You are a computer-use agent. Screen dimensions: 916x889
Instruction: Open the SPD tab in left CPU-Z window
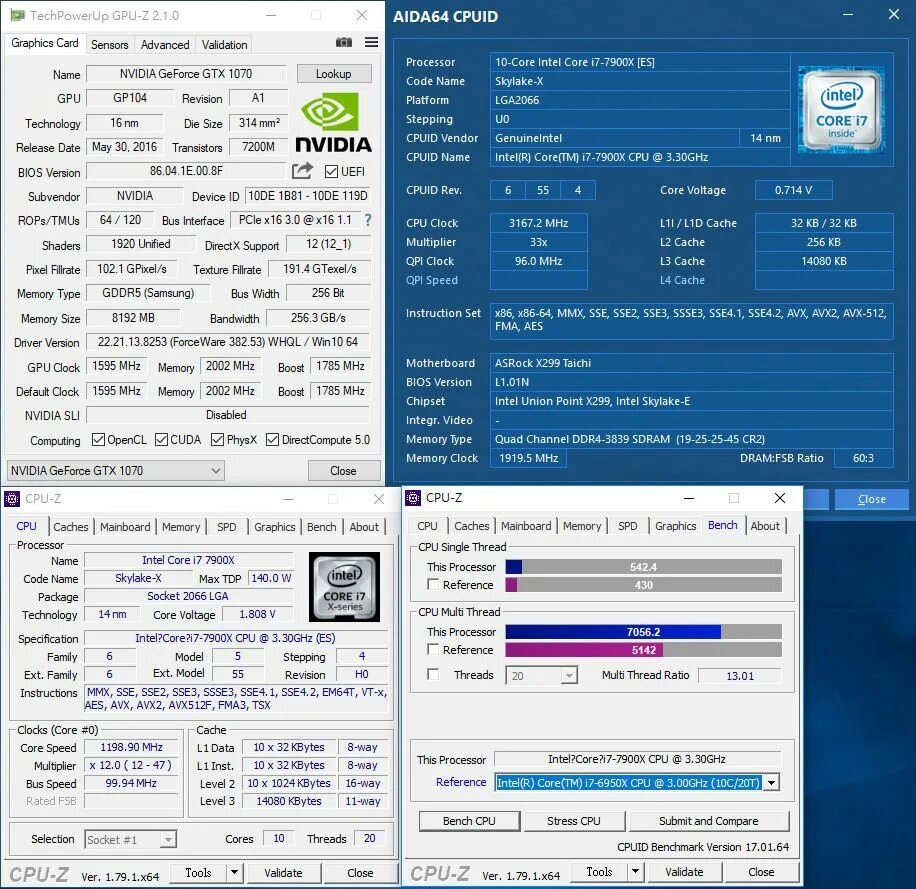[227, 527]
